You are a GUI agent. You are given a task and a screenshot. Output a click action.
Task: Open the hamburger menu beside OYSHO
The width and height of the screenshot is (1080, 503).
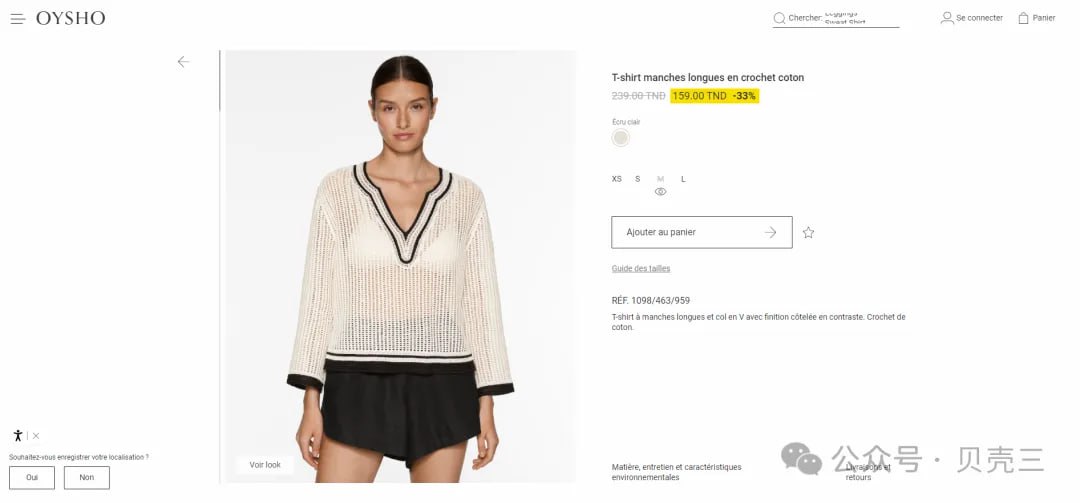[18, 19]
